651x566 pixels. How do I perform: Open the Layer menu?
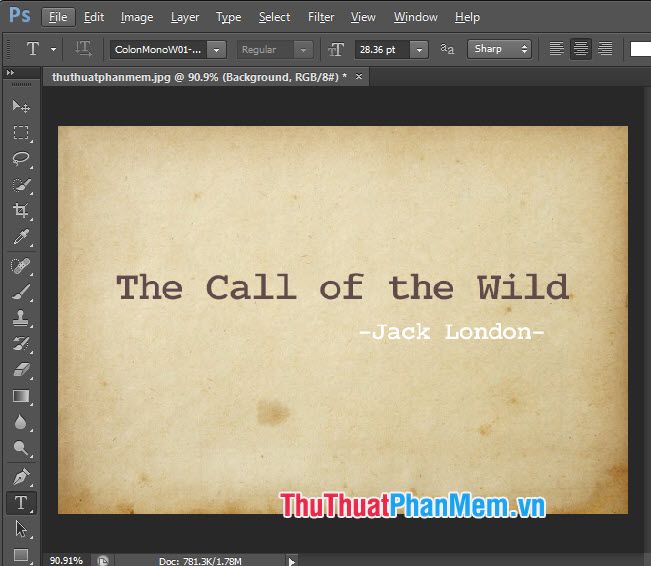coord(185,17)
